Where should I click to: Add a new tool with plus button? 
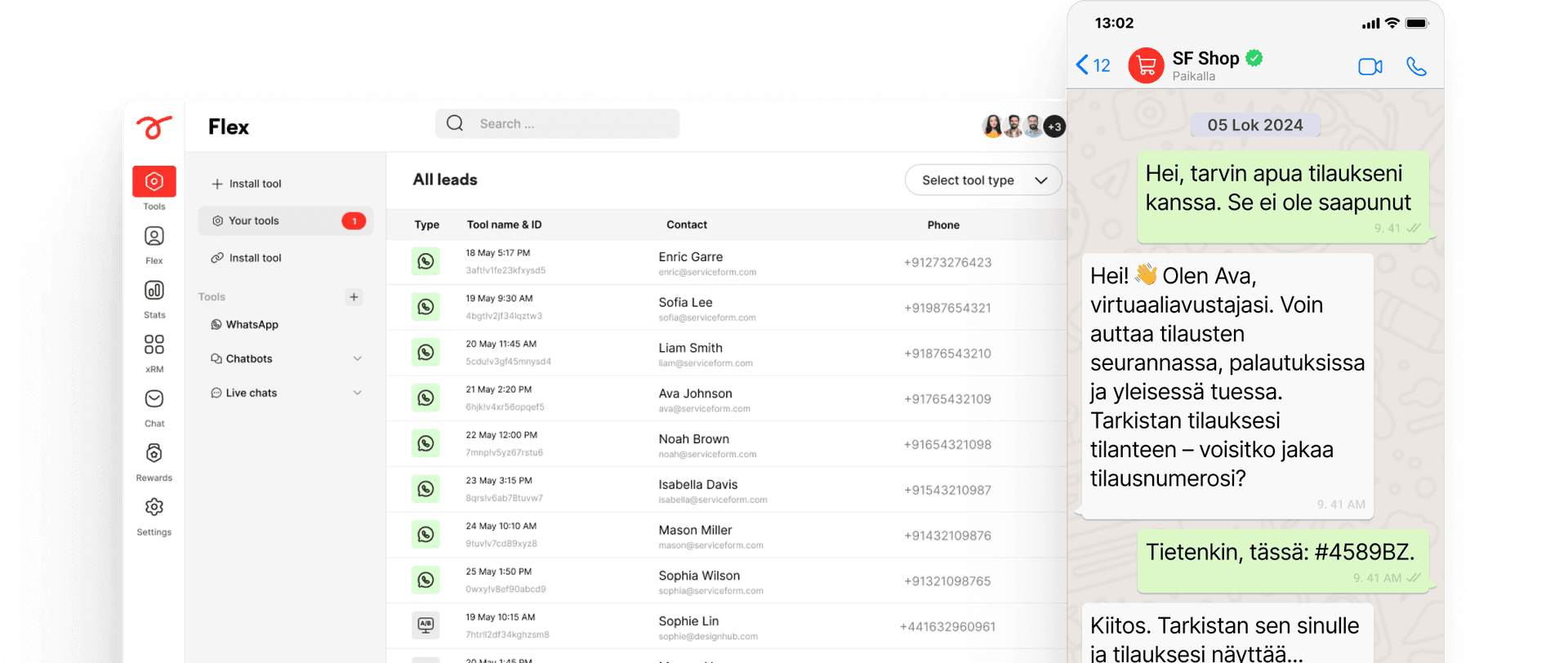(354, 297)
